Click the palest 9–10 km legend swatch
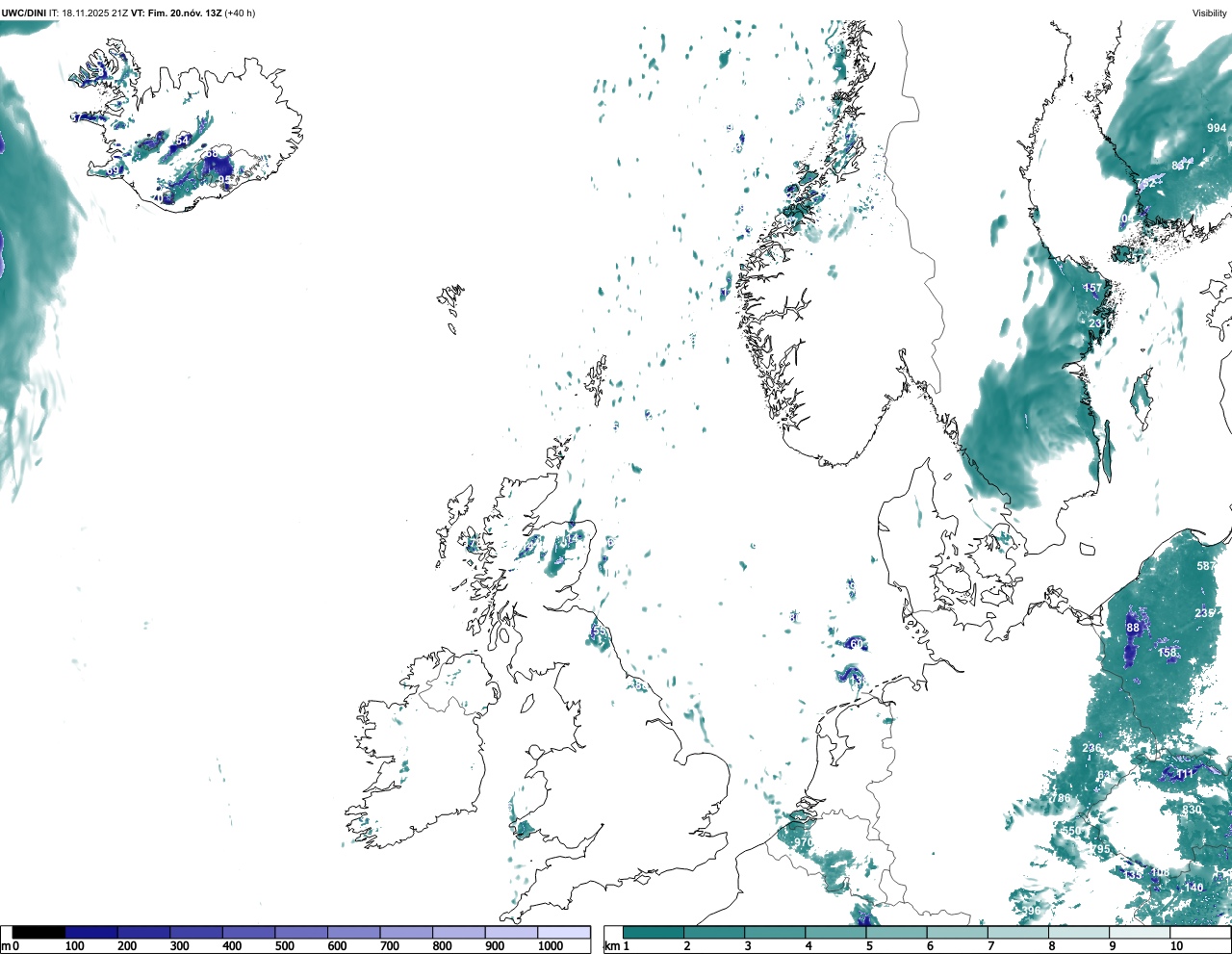This screenshot has height=954, width=1232. (1140, 933)
